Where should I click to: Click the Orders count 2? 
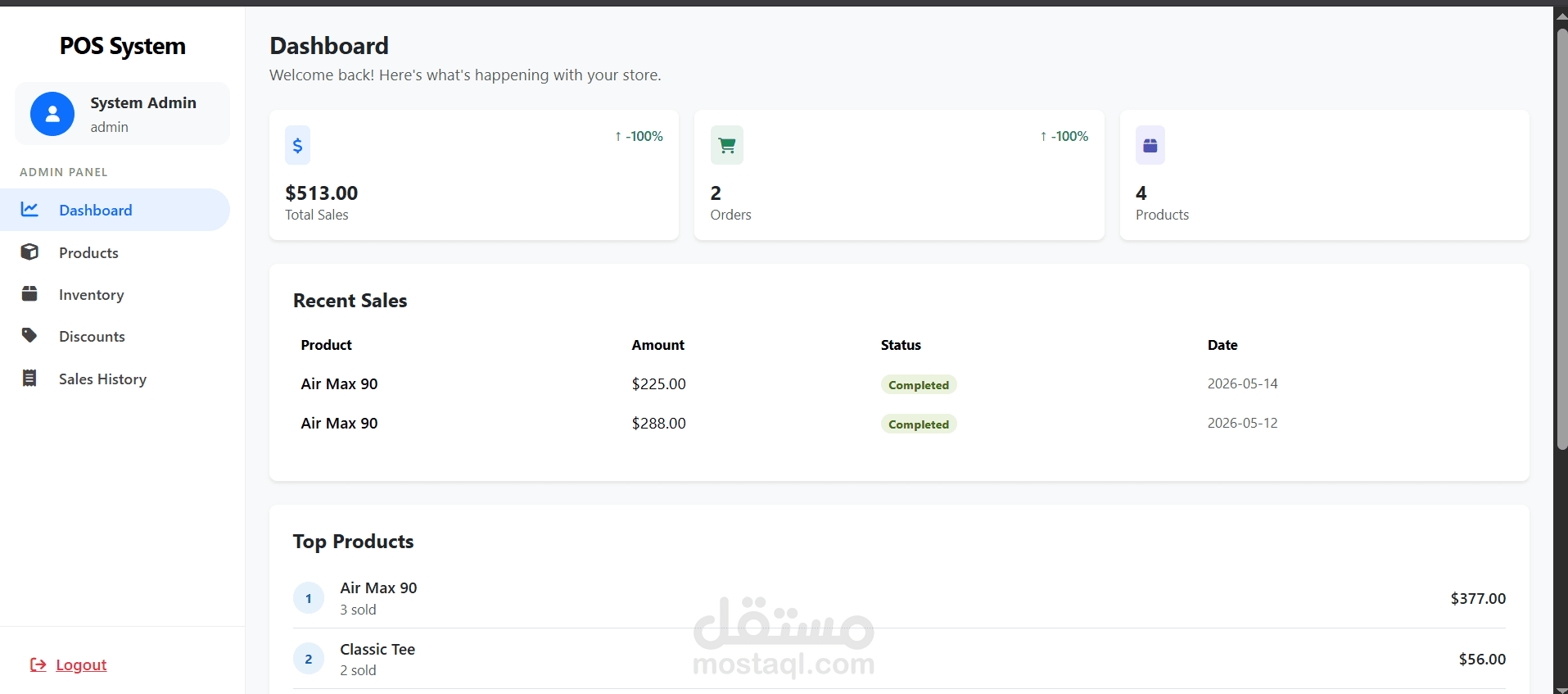(x=716, y=193)
